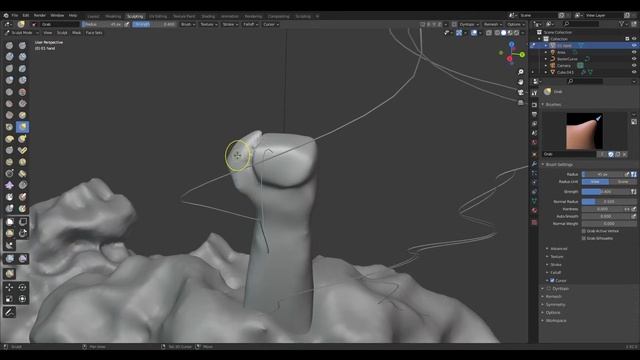Expand the Workspace panel

coord(556,320)
